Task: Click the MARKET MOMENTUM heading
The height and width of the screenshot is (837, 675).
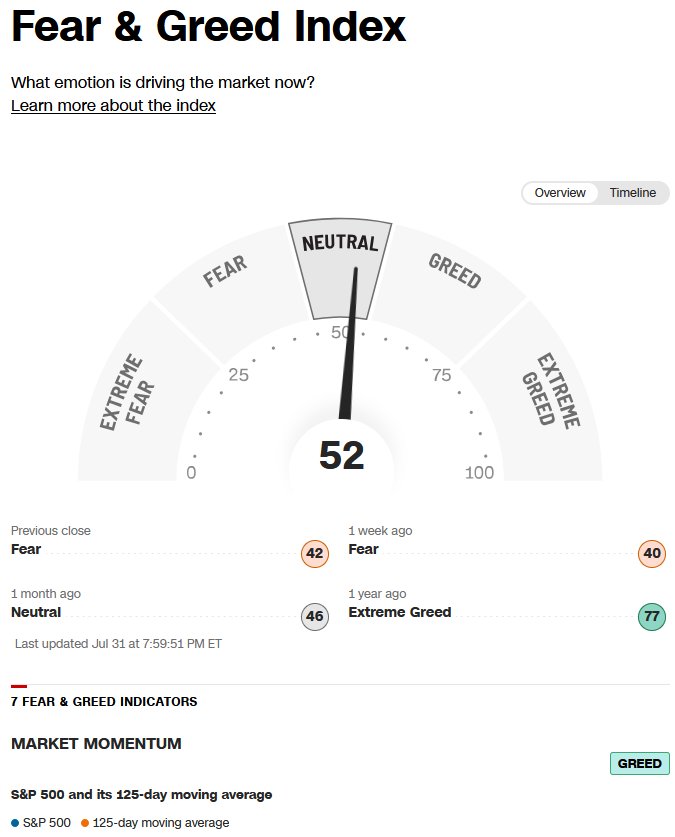Action: [96, 744]
